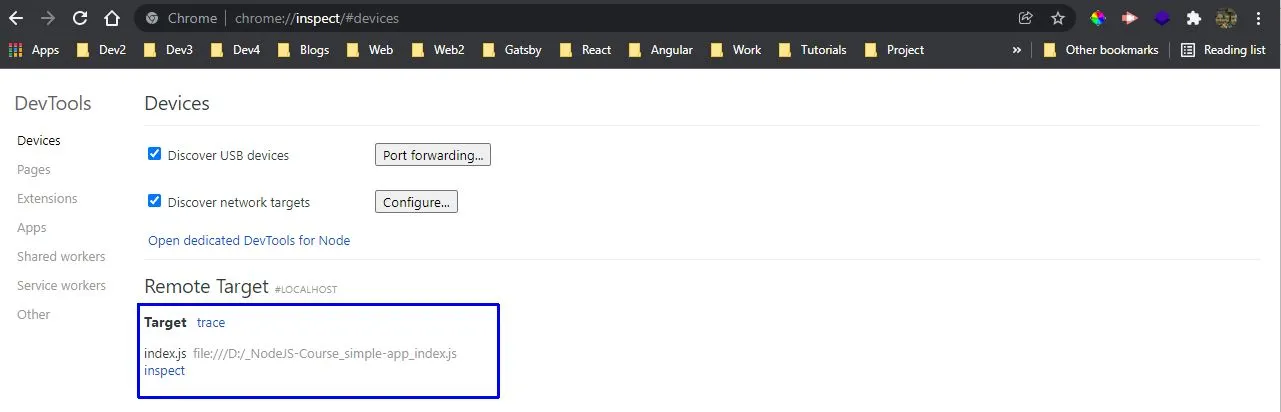Click the Port forwarding button
Image resolution: width=1281 pixels, height=412 pixels.
point(433,155)
